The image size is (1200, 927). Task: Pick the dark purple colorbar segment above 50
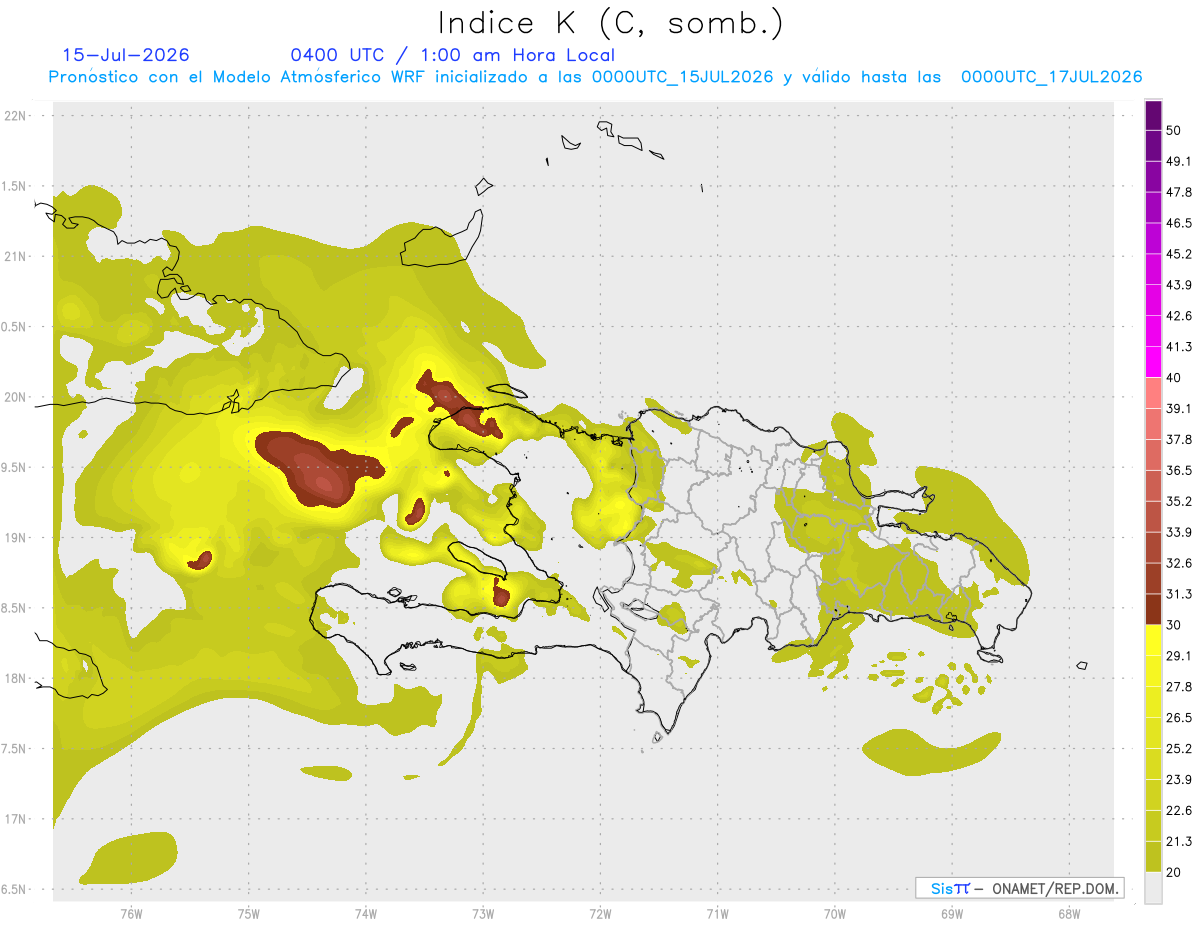click(1154, 115)
